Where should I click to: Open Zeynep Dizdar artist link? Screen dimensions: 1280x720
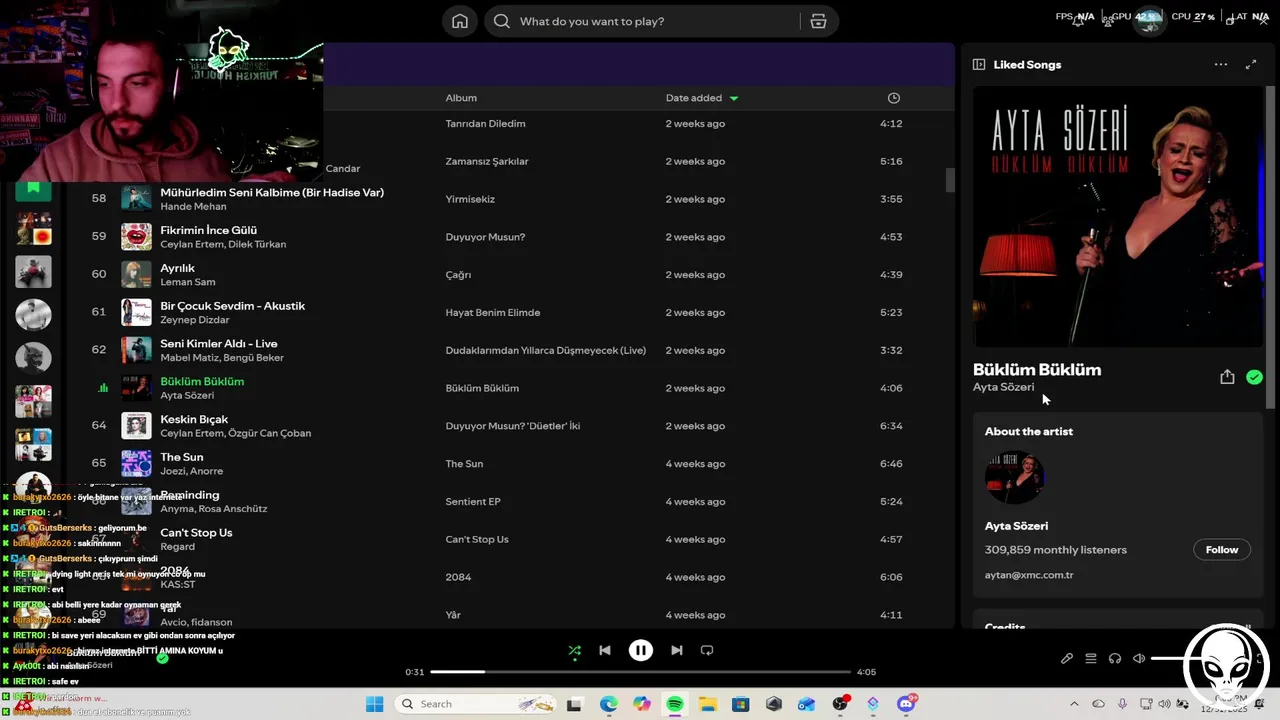194,320
